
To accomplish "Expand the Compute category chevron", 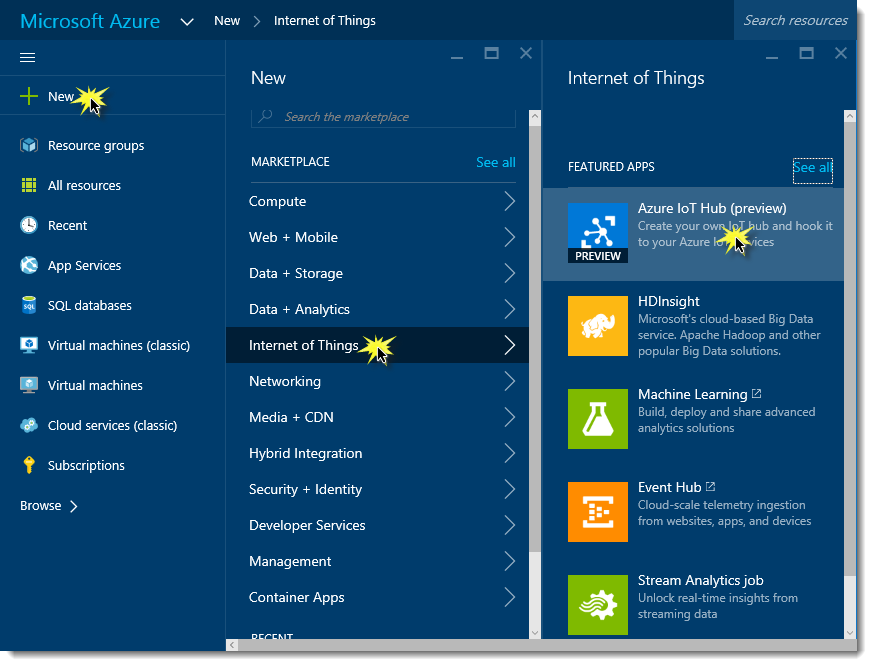I will click(x=509, y=201).
